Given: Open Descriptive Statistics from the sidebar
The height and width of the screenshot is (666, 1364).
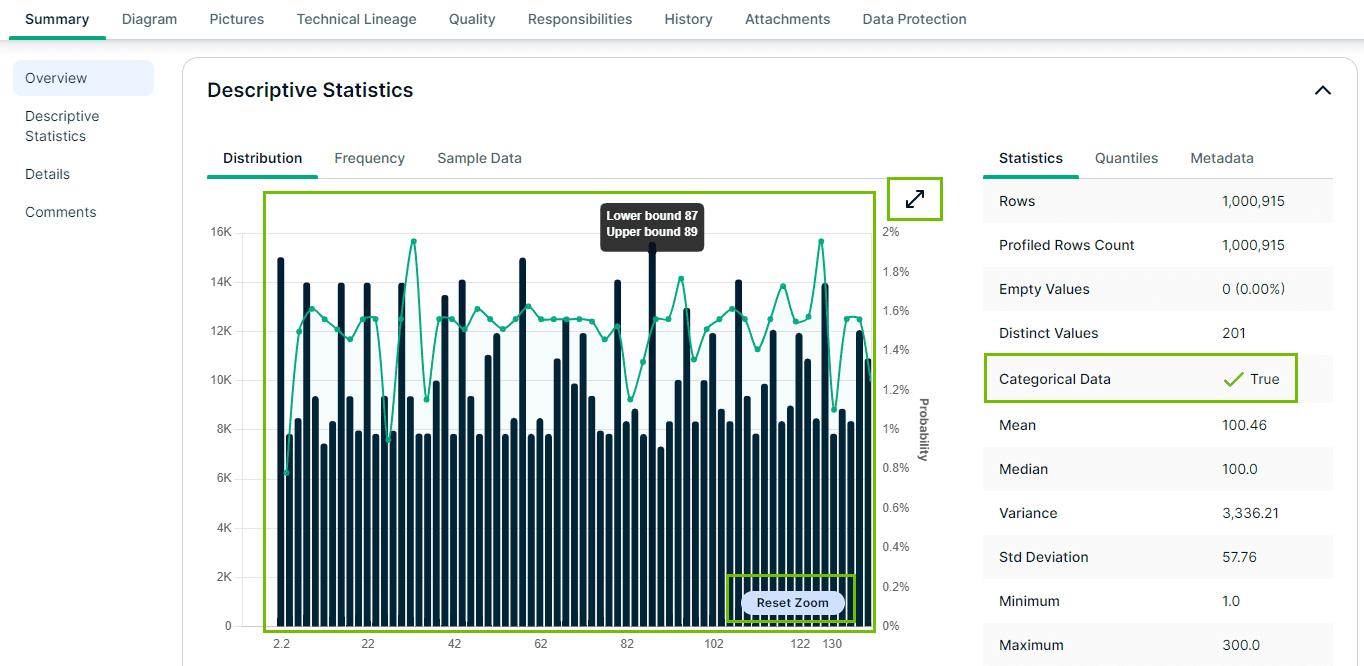Looking at the screenshot, I should coord(62,126).
